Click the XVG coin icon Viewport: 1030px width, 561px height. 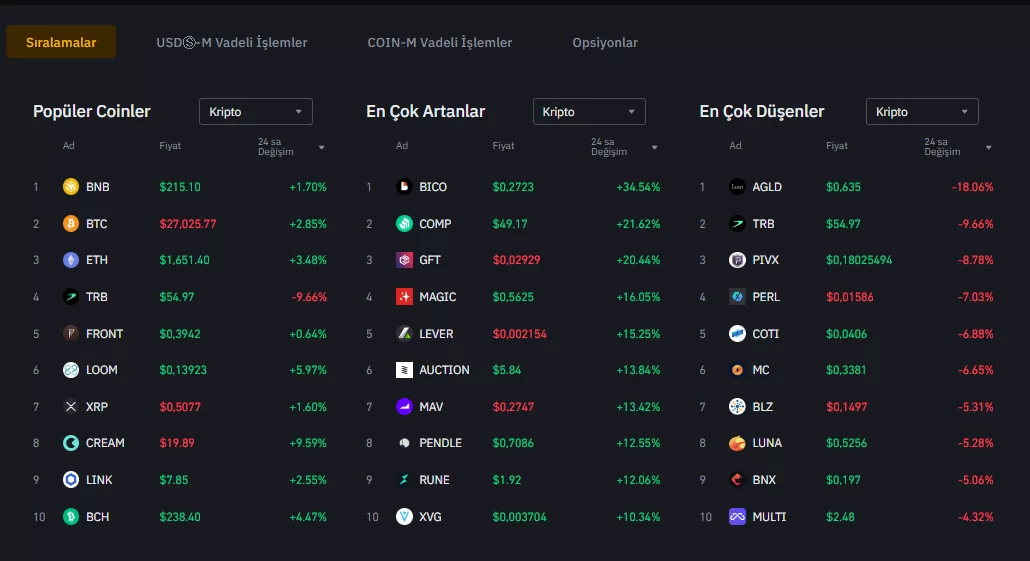click(x=404, y=516)
